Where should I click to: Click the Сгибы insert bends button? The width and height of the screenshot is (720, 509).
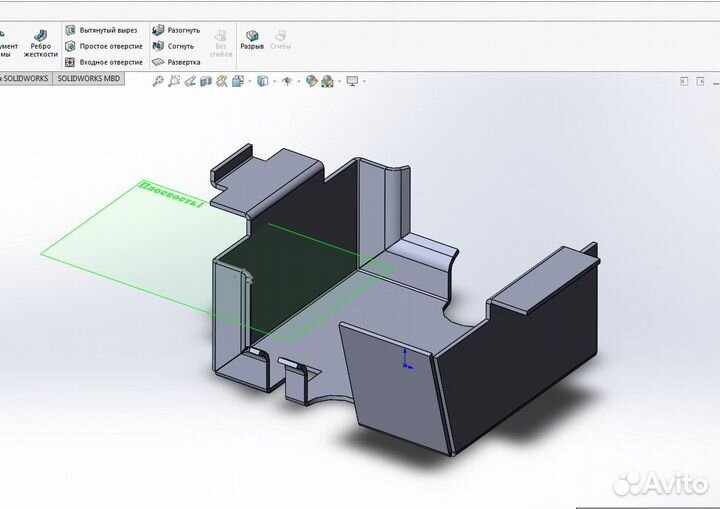281,40
